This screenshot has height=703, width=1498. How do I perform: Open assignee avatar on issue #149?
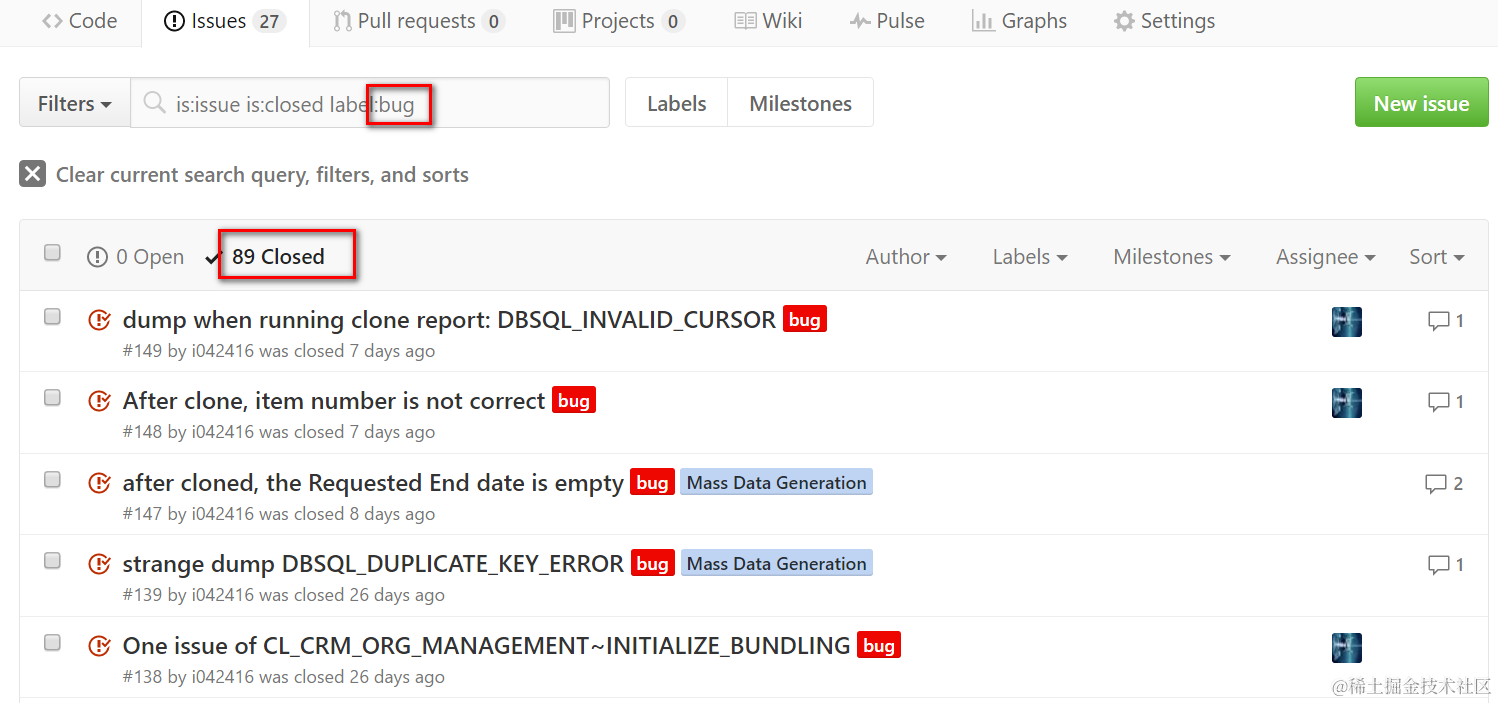click(1347, 321)
